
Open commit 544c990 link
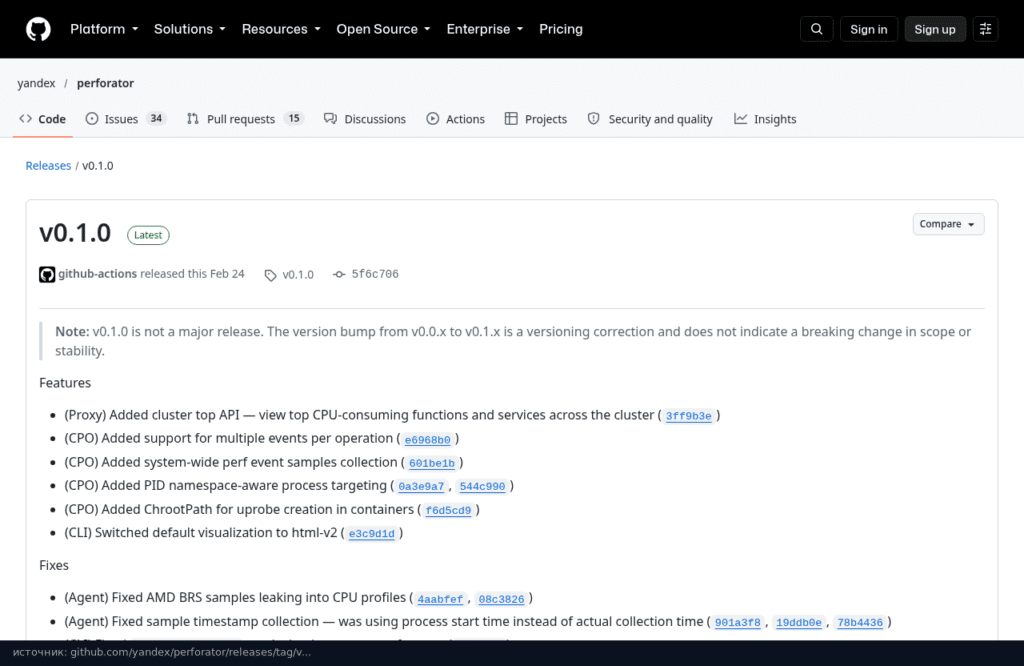coord(482,486)
